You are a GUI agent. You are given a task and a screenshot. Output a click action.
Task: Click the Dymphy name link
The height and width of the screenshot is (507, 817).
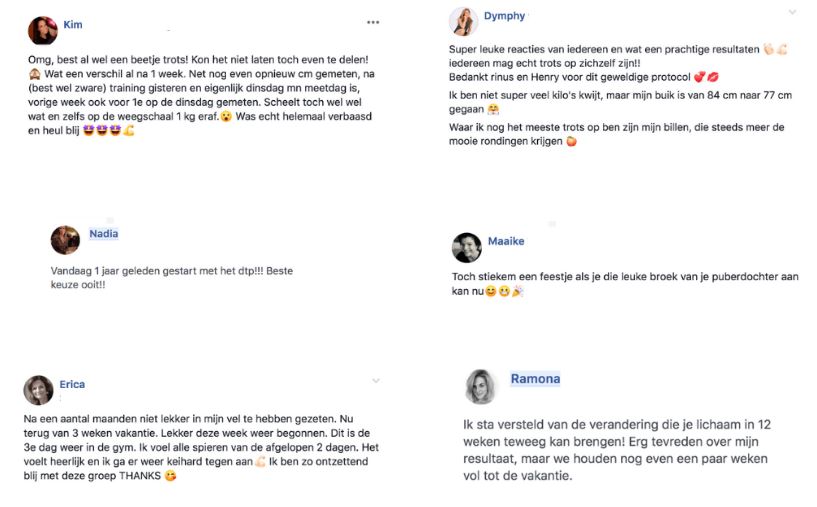[504, 16]
